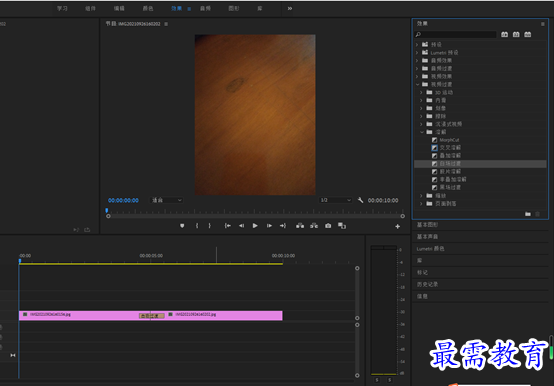Click the program monitor scrub bar playhead
The height and width of the screenshot is (386, 554).
[x=107, y=210]
